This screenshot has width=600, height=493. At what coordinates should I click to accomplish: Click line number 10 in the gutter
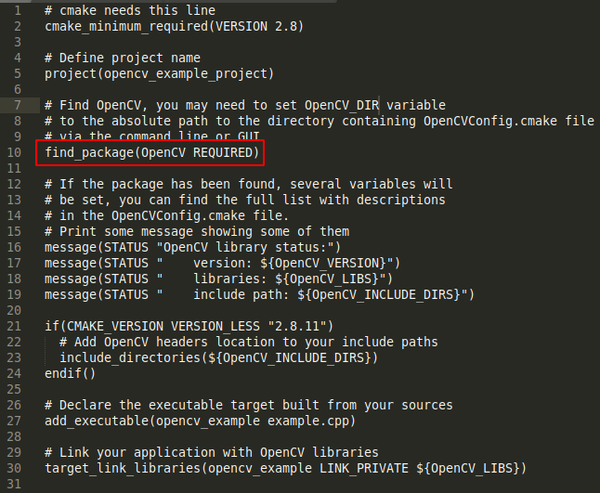pos(14,153)
